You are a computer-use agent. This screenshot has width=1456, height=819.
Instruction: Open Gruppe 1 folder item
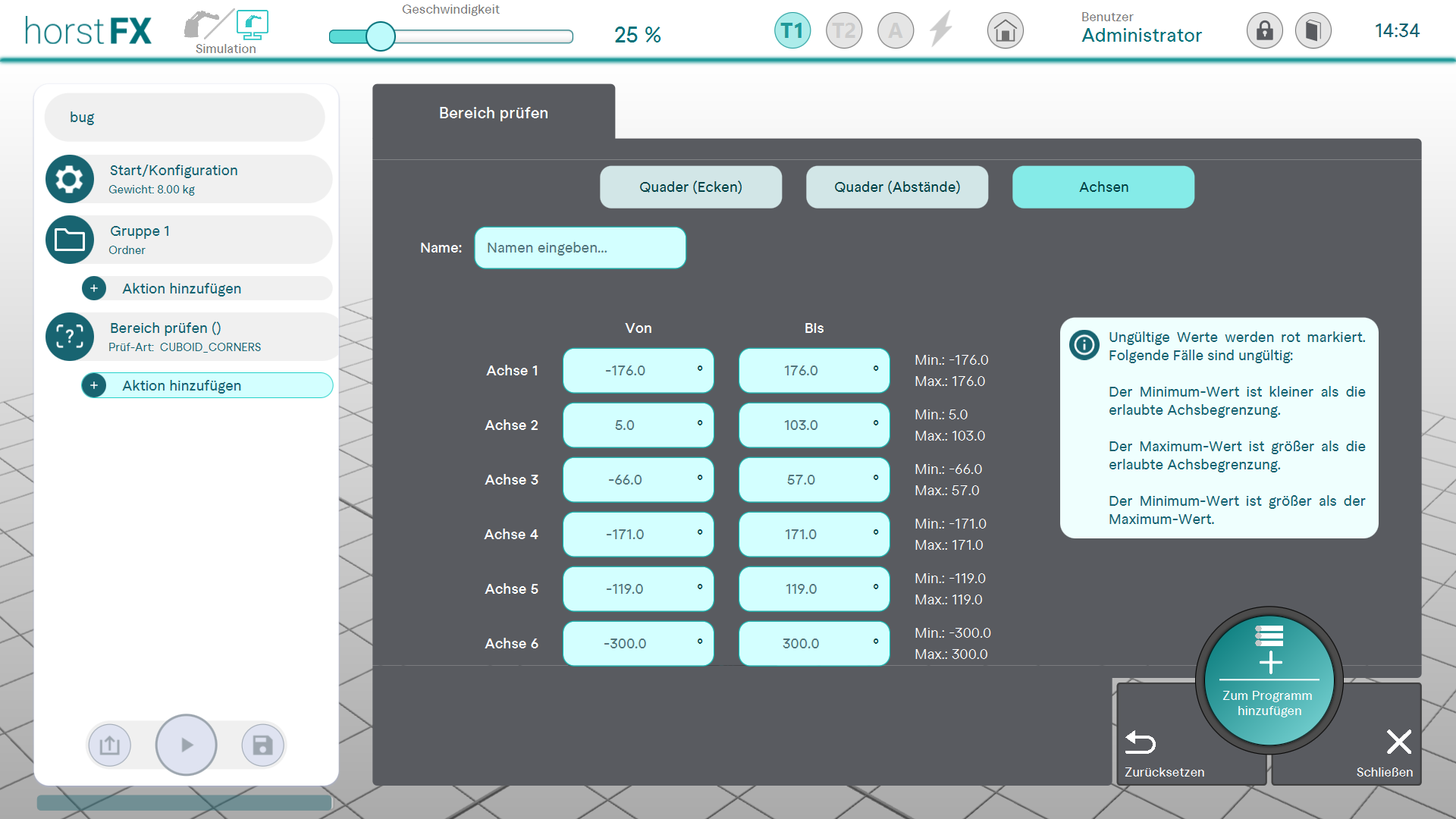coord(188,240)
